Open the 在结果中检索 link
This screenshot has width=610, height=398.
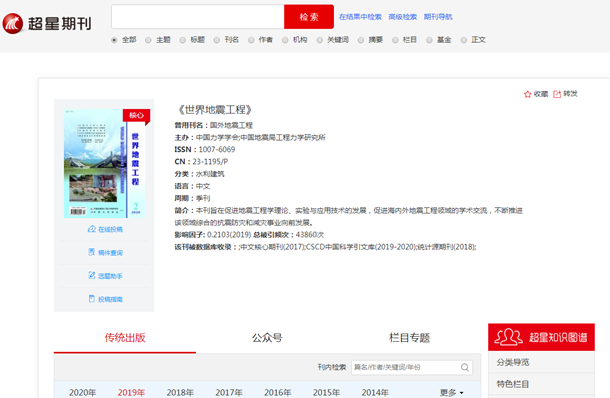(360, 17)
